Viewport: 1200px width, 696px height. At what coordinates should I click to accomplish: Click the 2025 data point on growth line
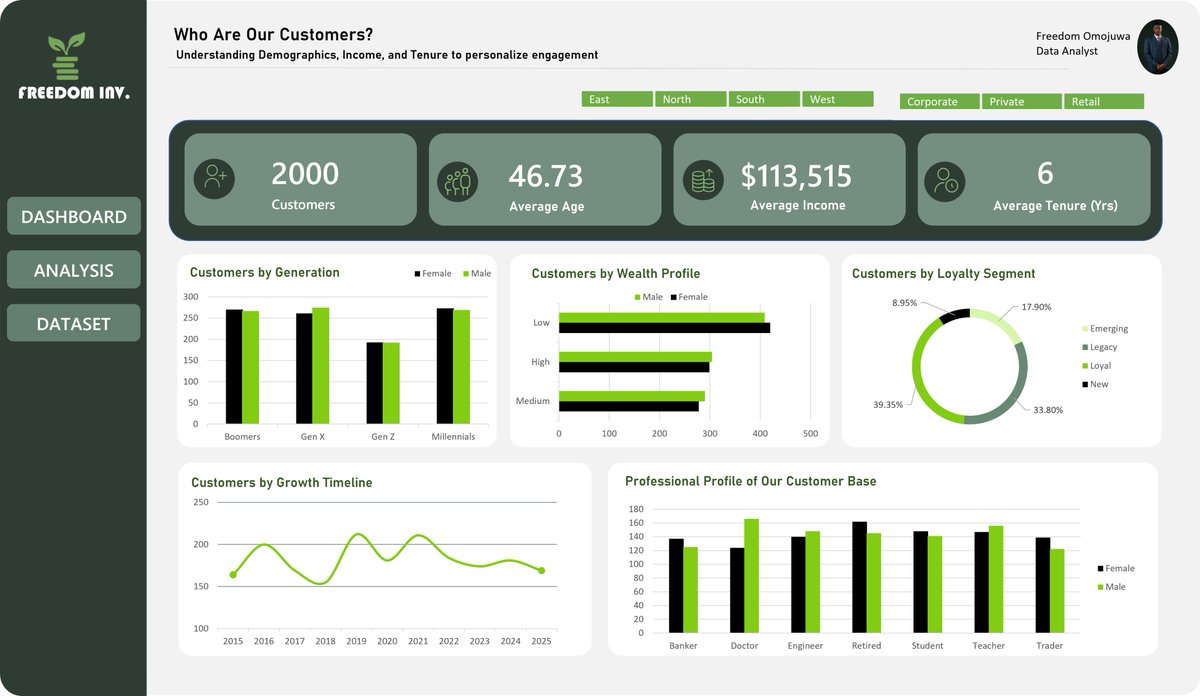pyautogui.click(x=541, y=570)
